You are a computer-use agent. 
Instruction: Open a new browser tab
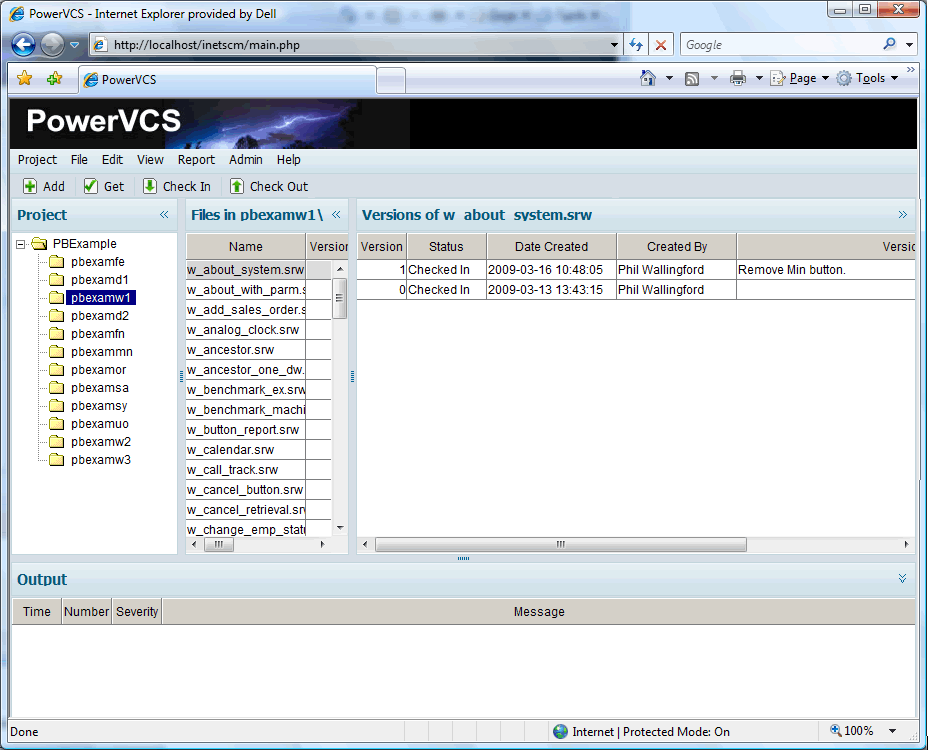click(x=391, y=81)
